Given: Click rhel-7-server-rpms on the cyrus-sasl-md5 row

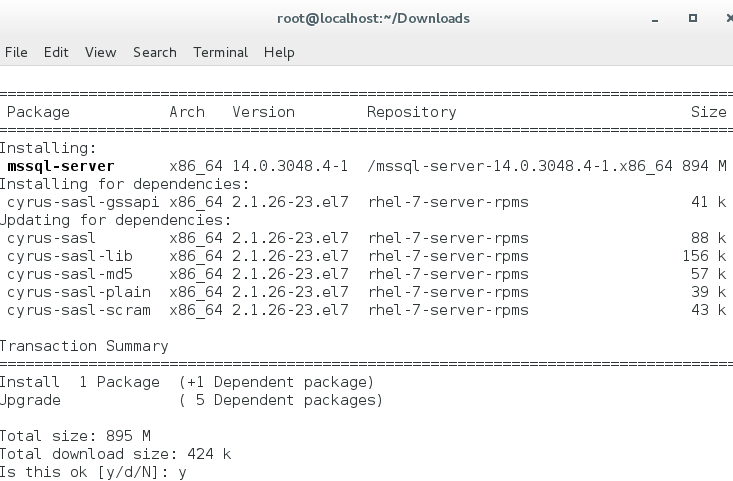Looking at the screenshot, I should (448, 274).
